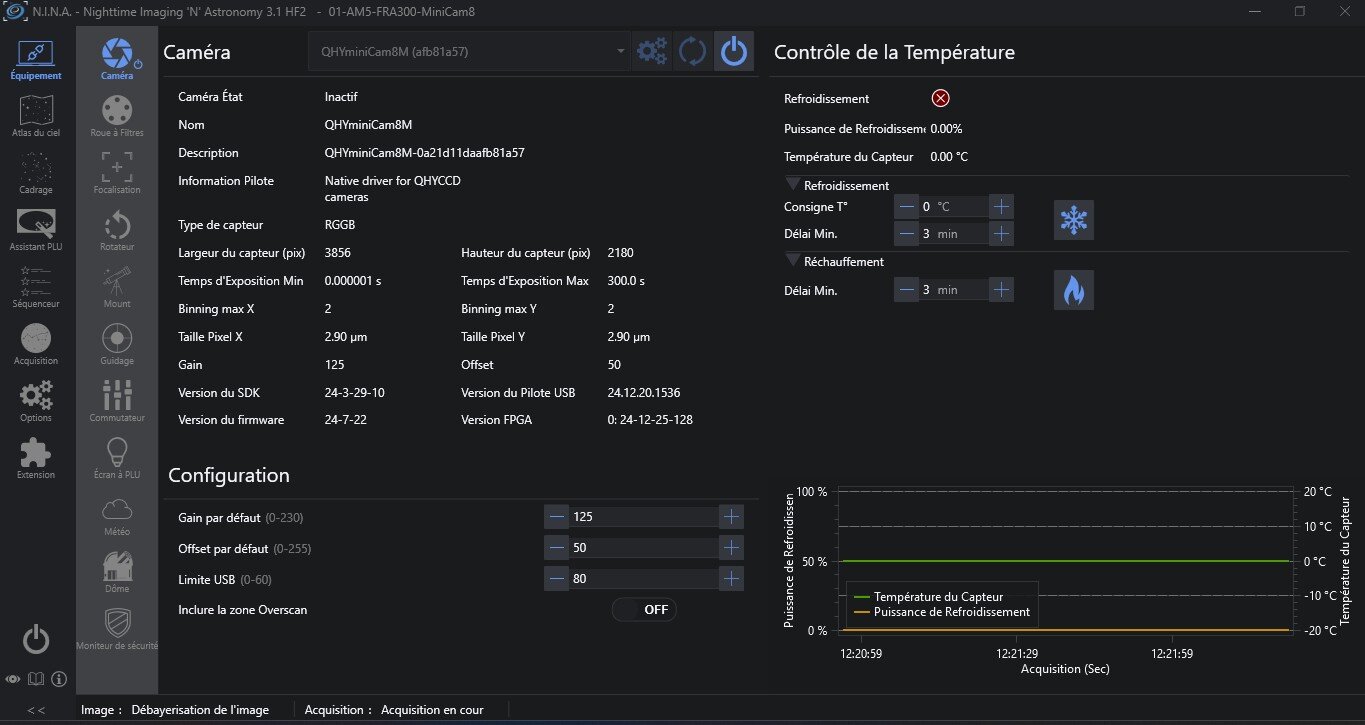Start warming with the flame icon
Screen dimensions: 1365x725
point(1074,290)
